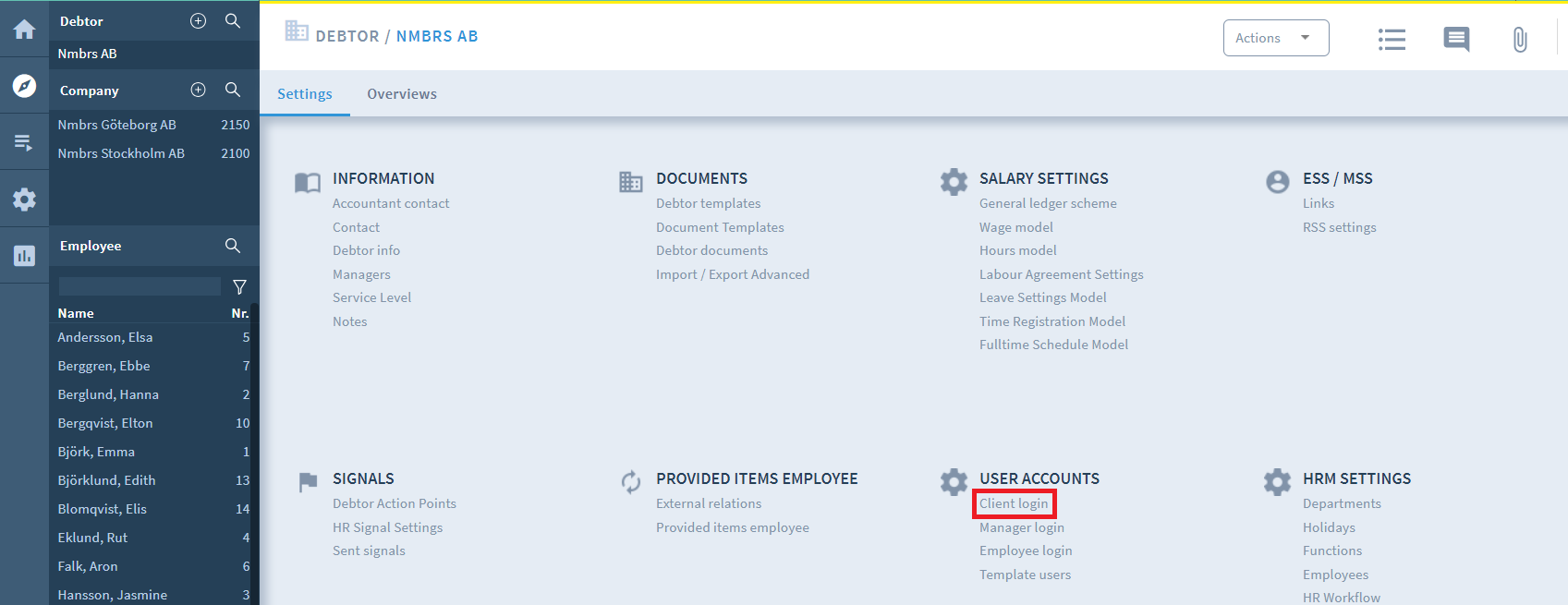
Task: Open Sent signals link
Action: [x=369, y=551]
